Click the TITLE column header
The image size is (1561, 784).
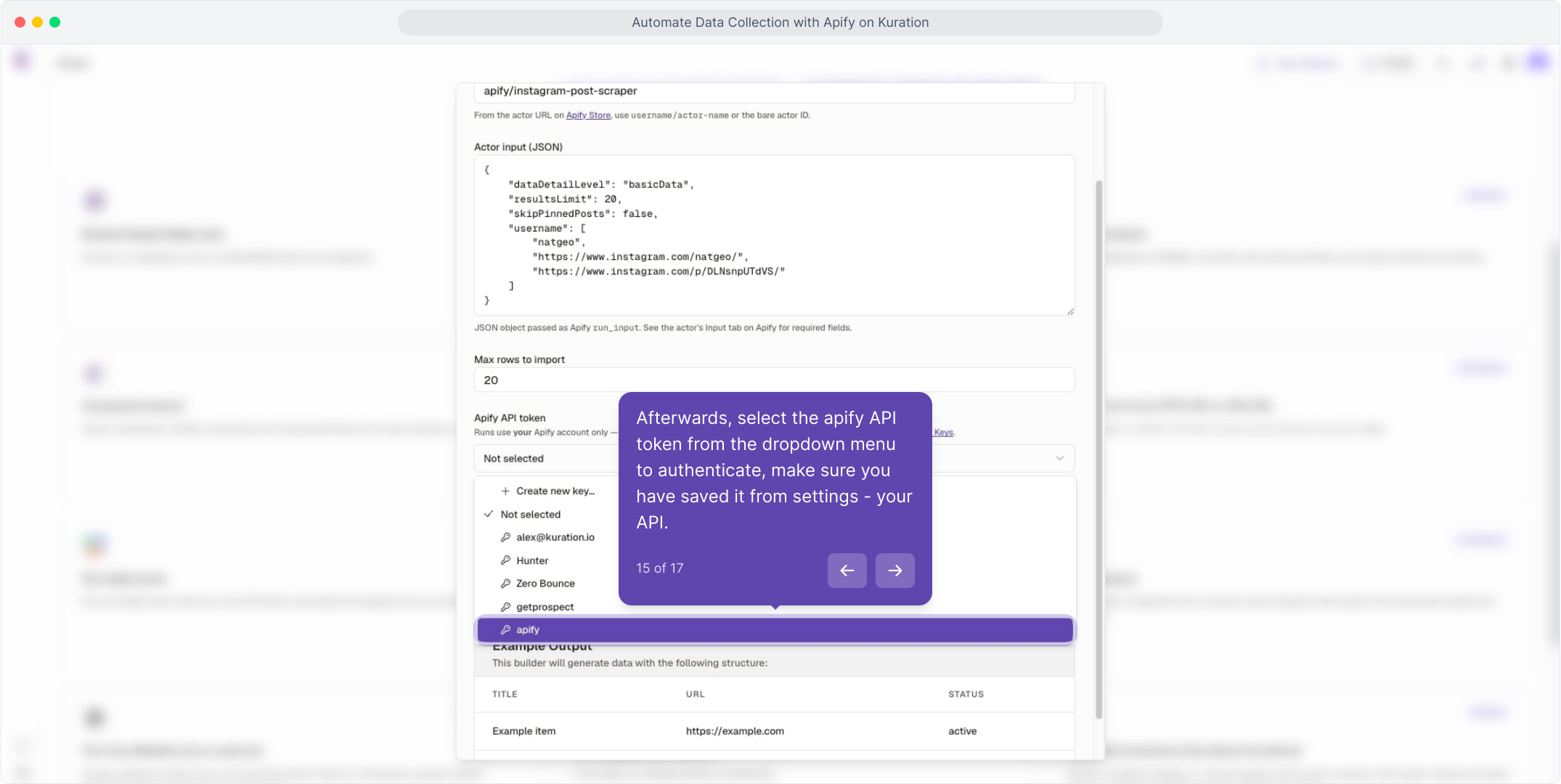505,694
